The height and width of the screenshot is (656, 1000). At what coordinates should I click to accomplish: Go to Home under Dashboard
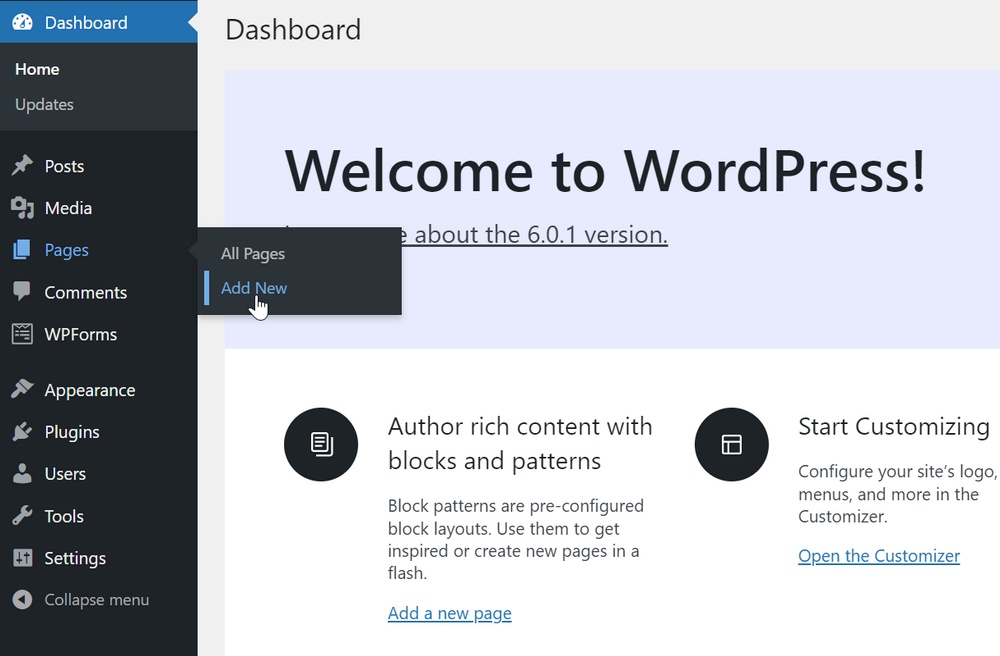pos(37,69)
